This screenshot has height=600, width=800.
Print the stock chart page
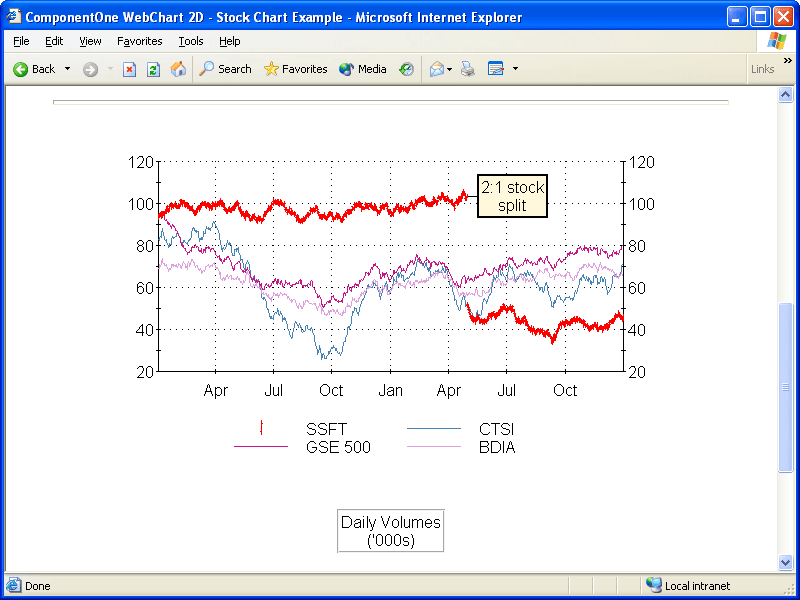click(x=467, y=69)
